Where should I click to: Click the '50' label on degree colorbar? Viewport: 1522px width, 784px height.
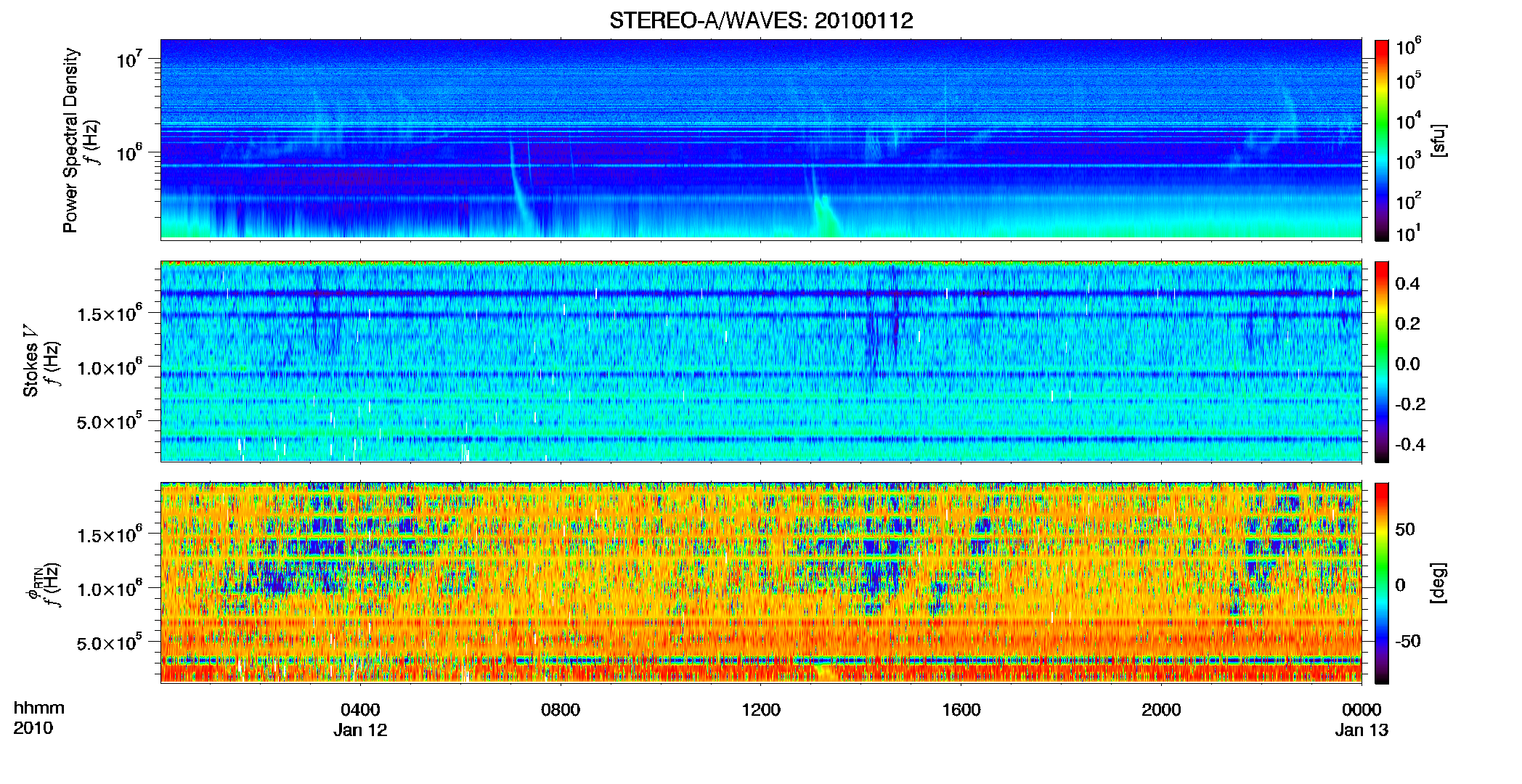pyautogui.click(x=1405, y=529)
